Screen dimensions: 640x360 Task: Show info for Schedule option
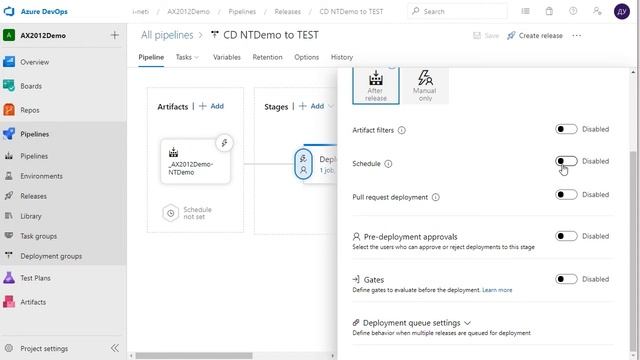tap(388, 164)
